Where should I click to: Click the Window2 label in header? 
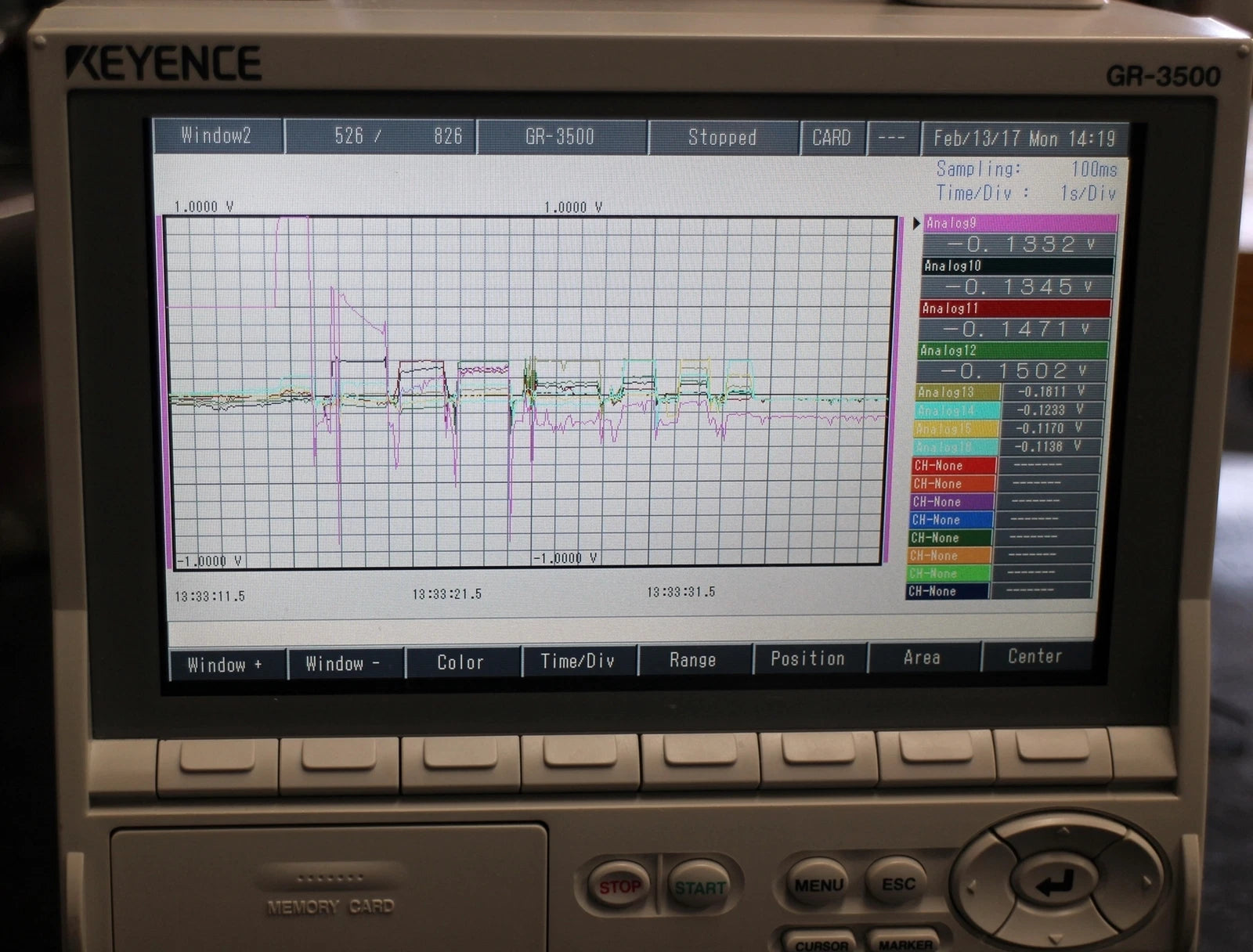218,135
